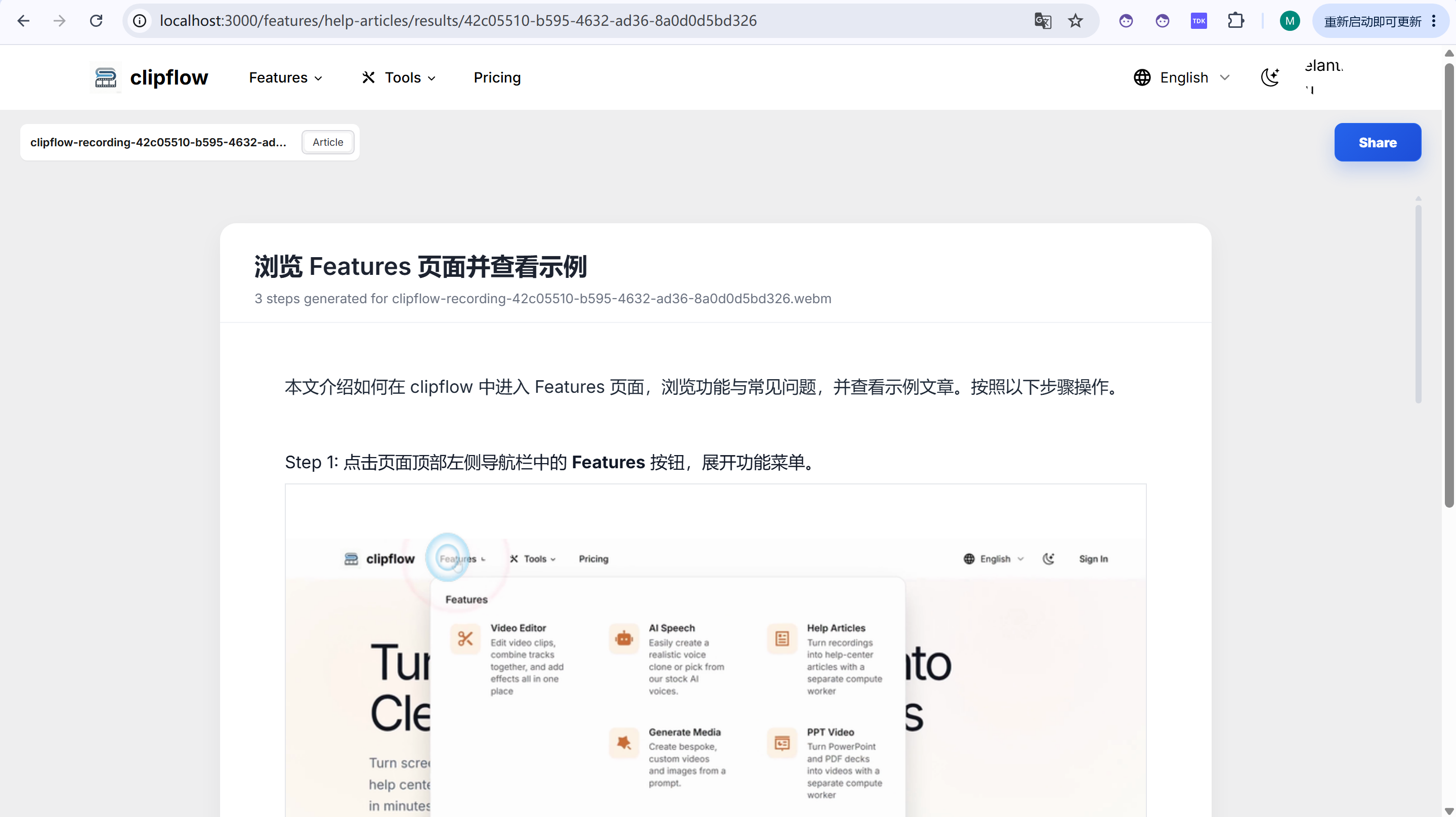Reload the page with the refresh icon

pyautogui.click(x=96, y=21)
